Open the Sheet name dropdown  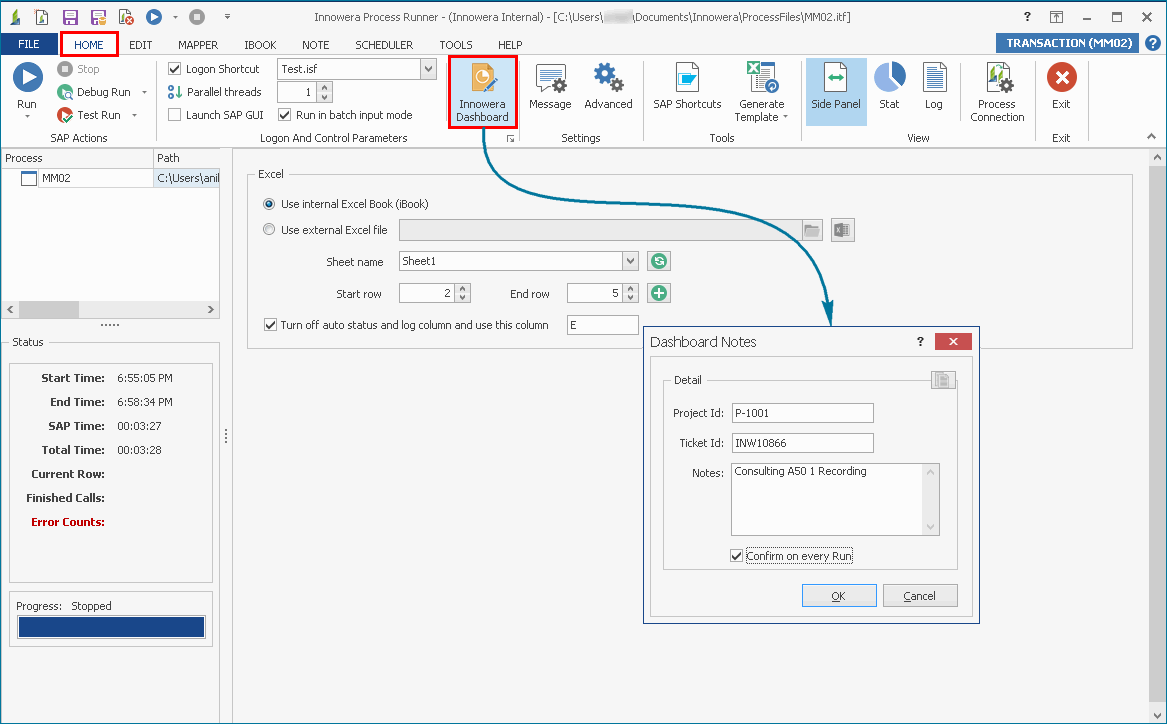629,261
